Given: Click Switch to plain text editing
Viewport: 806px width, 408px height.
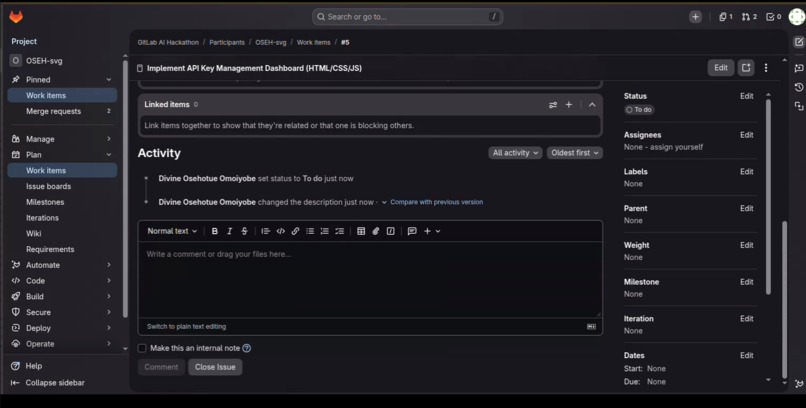Looking at the screenshot, I should click(x=186, y=327).
